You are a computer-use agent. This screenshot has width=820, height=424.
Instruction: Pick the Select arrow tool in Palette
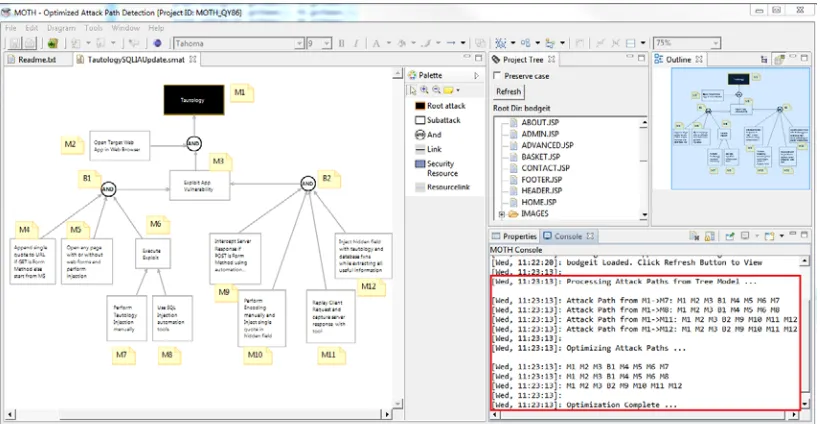coord(413,90)
